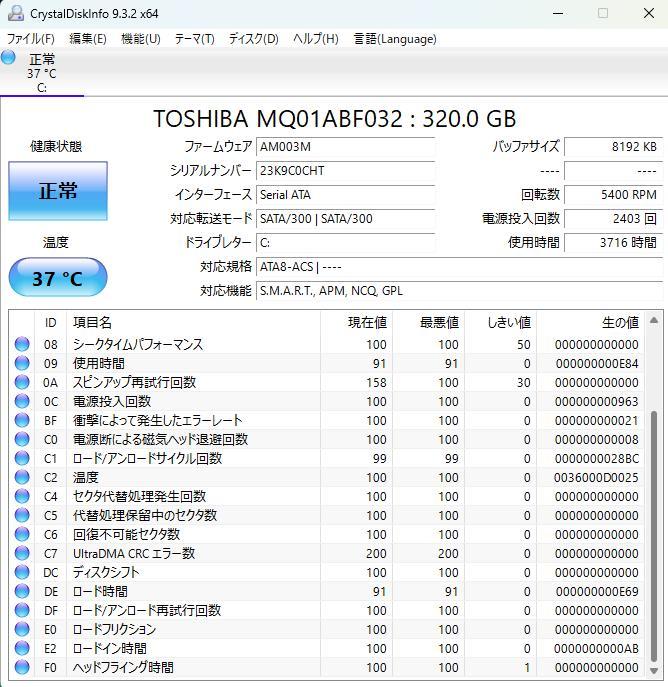This screenshot has width=668, height=687.
Task: Click the power on count value 2403 回
Action: (613, 219)
